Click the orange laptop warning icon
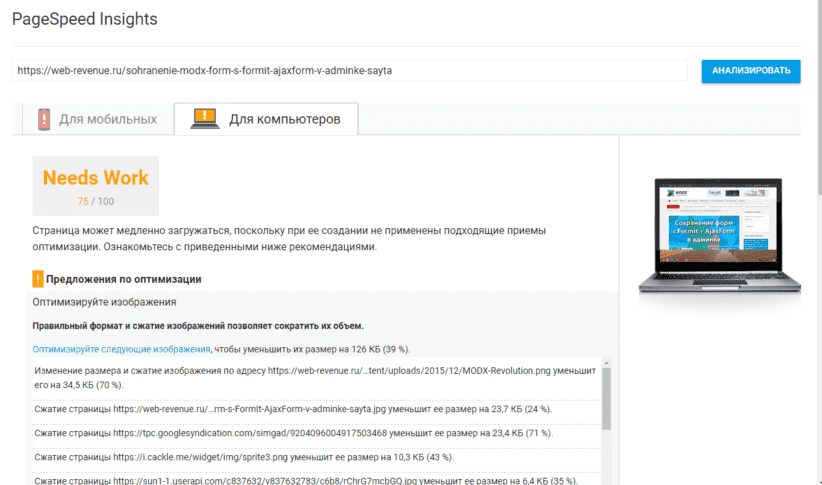 204,118
